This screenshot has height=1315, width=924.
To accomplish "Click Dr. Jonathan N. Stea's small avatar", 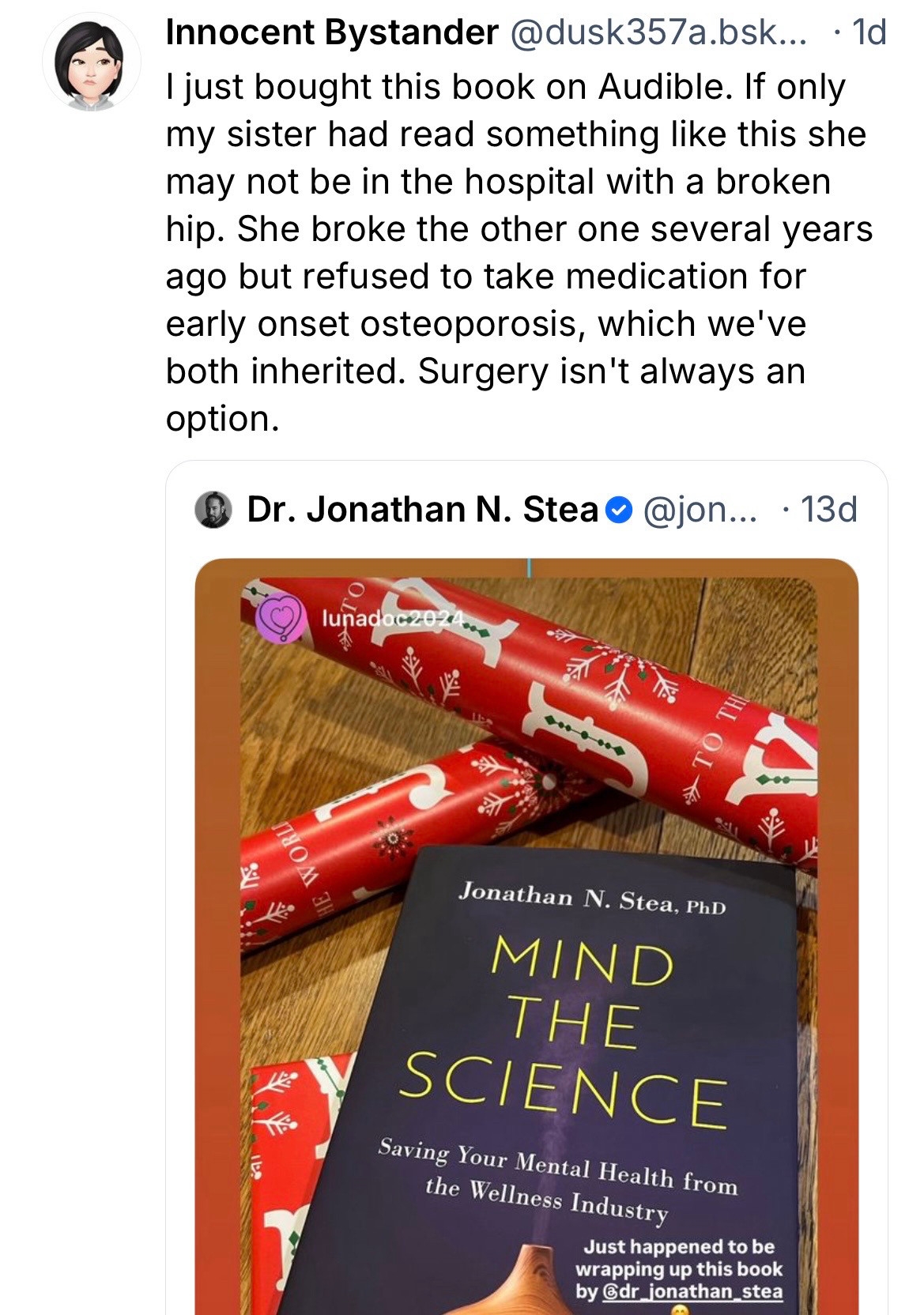I will (213, 510).
